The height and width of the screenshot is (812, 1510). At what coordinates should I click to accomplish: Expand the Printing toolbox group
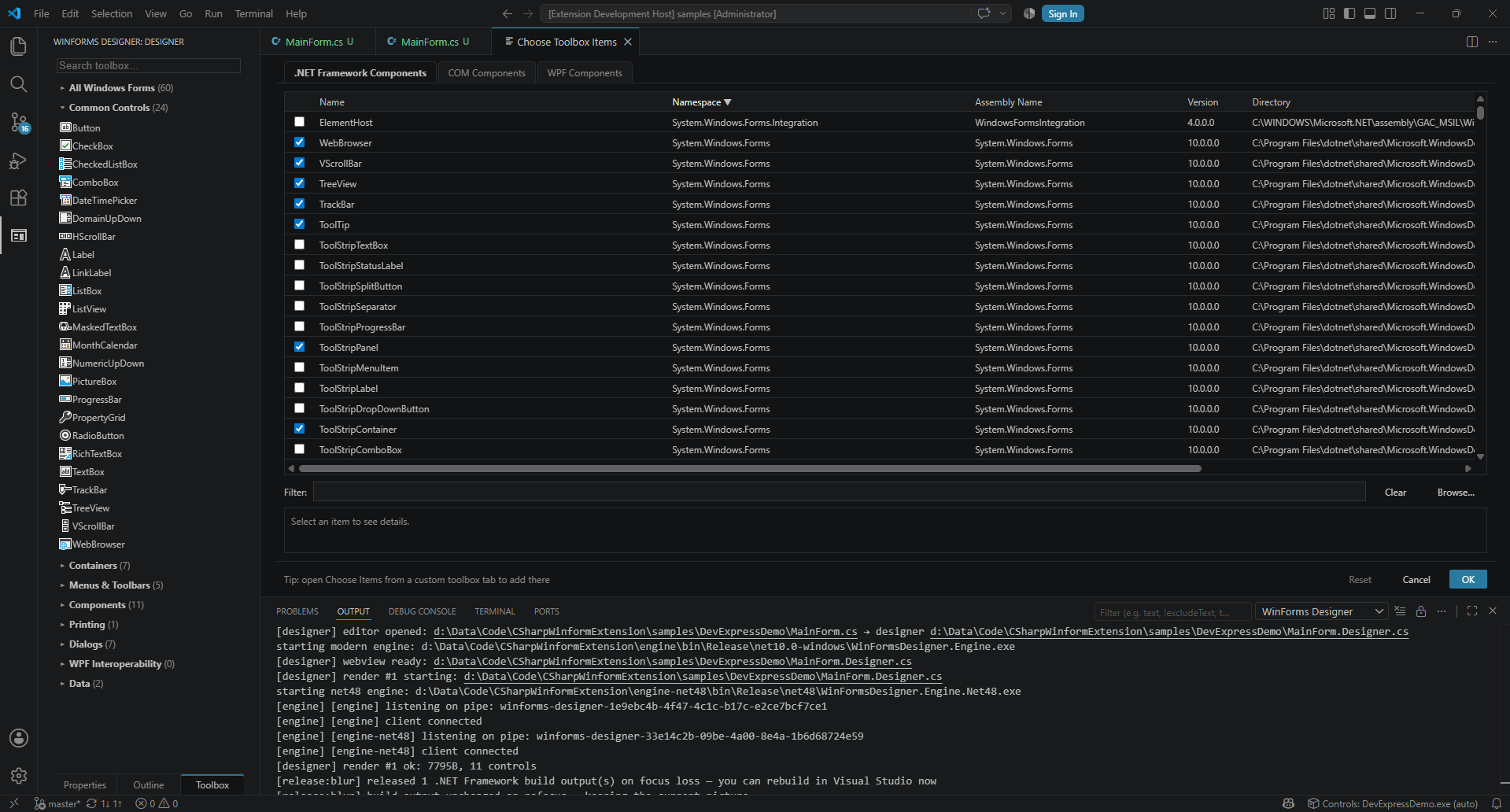click(89, 625)
